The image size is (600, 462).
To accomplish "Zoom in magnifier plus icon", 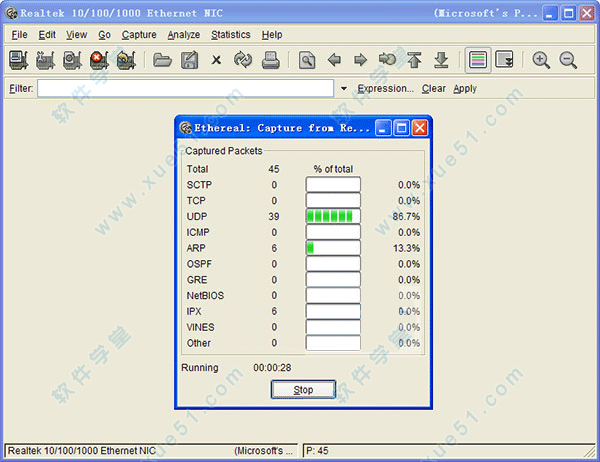I will (541, 60).
